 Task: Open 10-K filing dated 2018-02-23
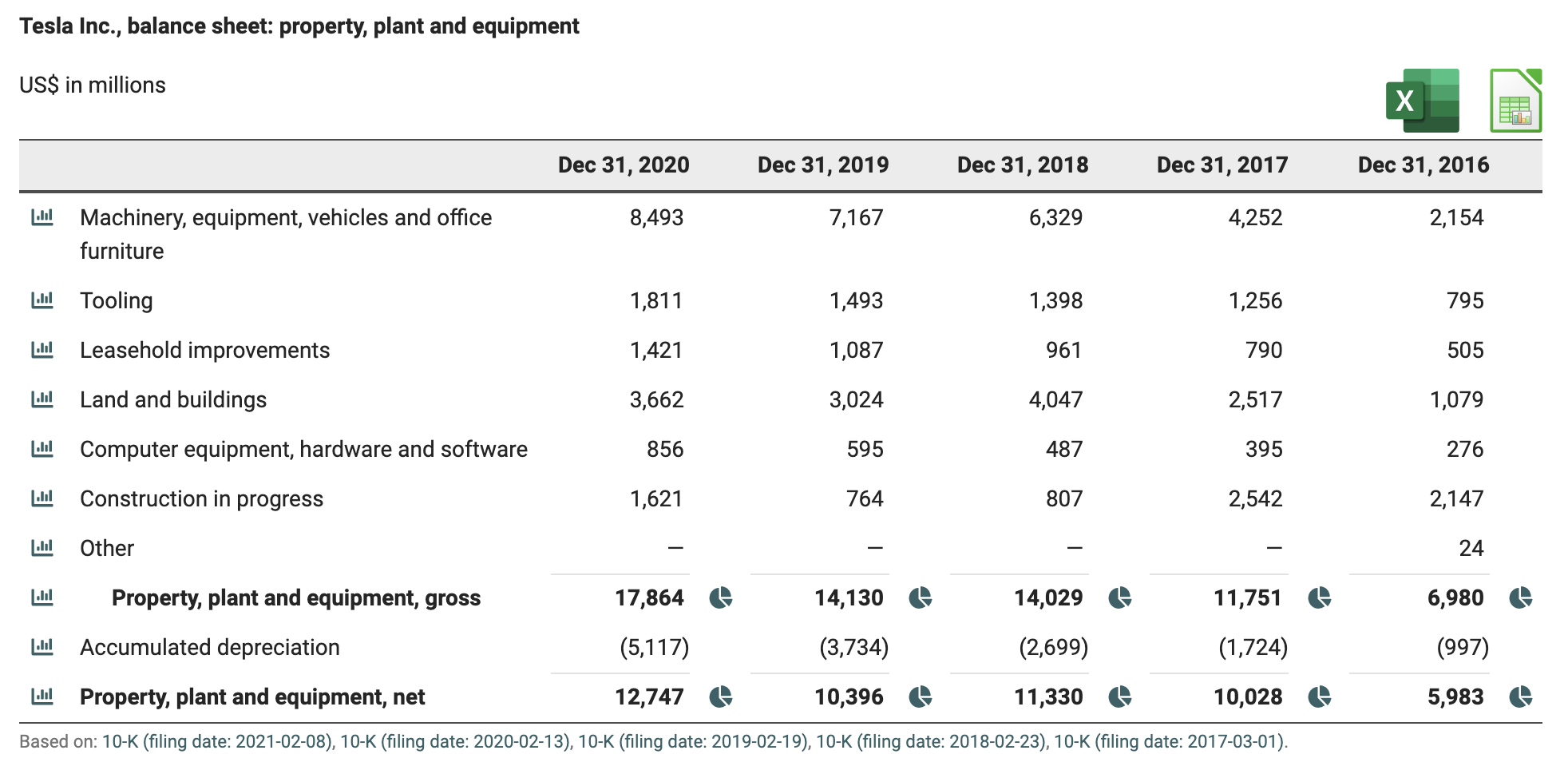pos(931,741)
